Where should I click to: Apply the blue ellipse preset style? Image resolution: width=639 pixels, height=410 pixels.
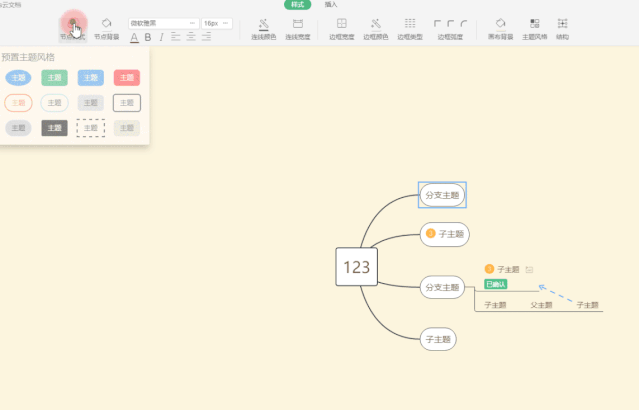[18, 77]
